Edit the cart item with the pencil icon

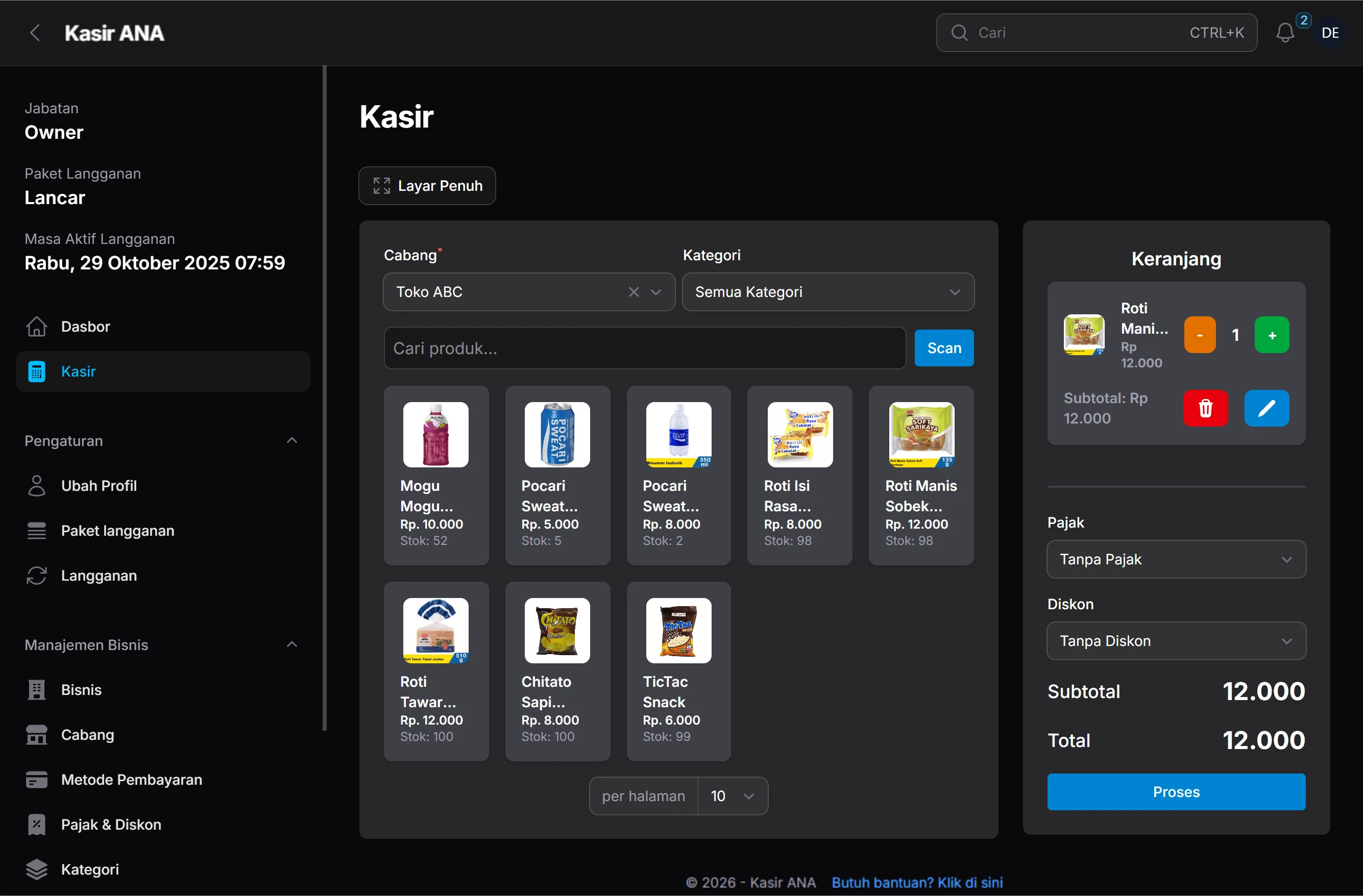coord(1266,408)
